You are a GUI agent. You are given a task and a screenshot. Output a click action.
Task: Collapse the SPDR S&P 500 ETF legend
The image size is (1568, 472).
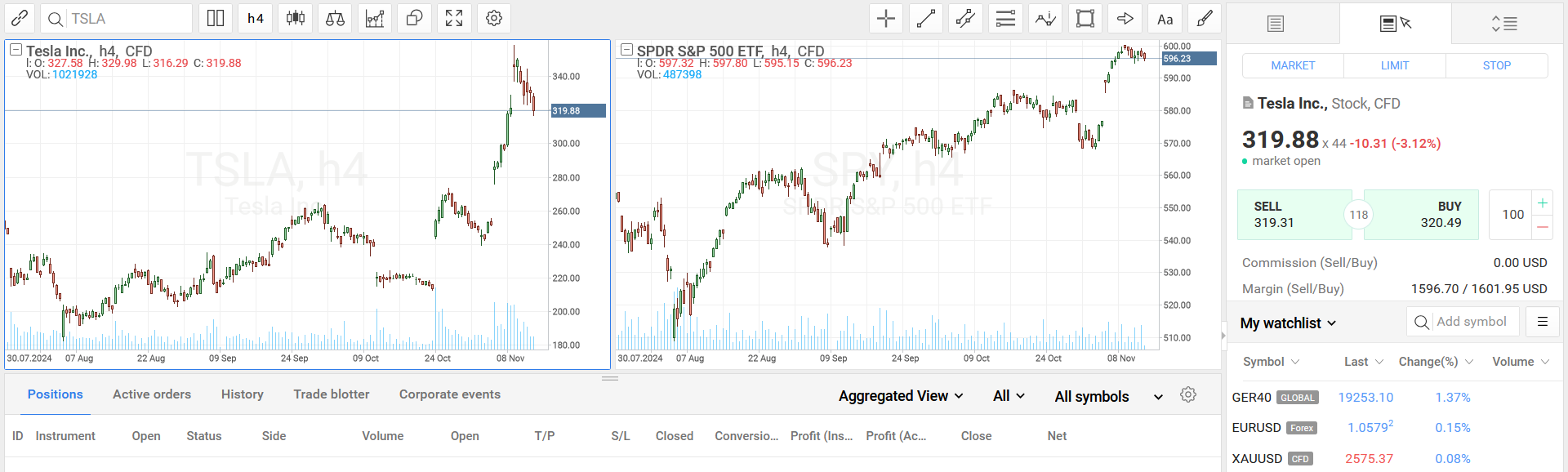(x=626, y=50)
